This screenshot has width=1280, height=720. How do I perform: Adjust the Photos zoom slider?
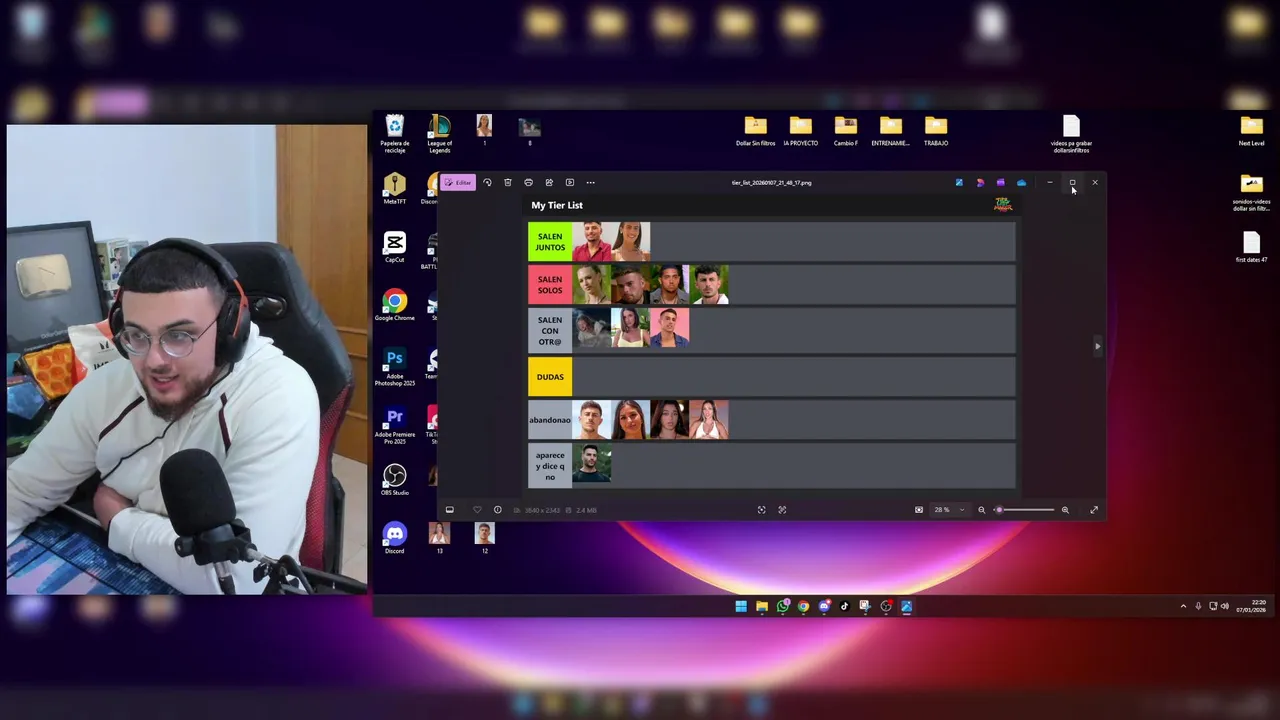[1023, 510]
